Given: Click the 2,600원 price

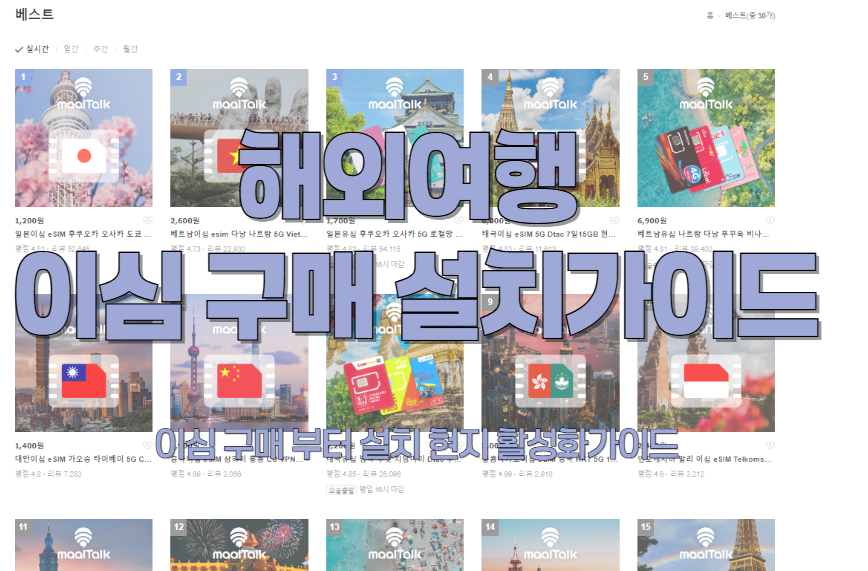Looking at the screenshot, I should [185, 220].
